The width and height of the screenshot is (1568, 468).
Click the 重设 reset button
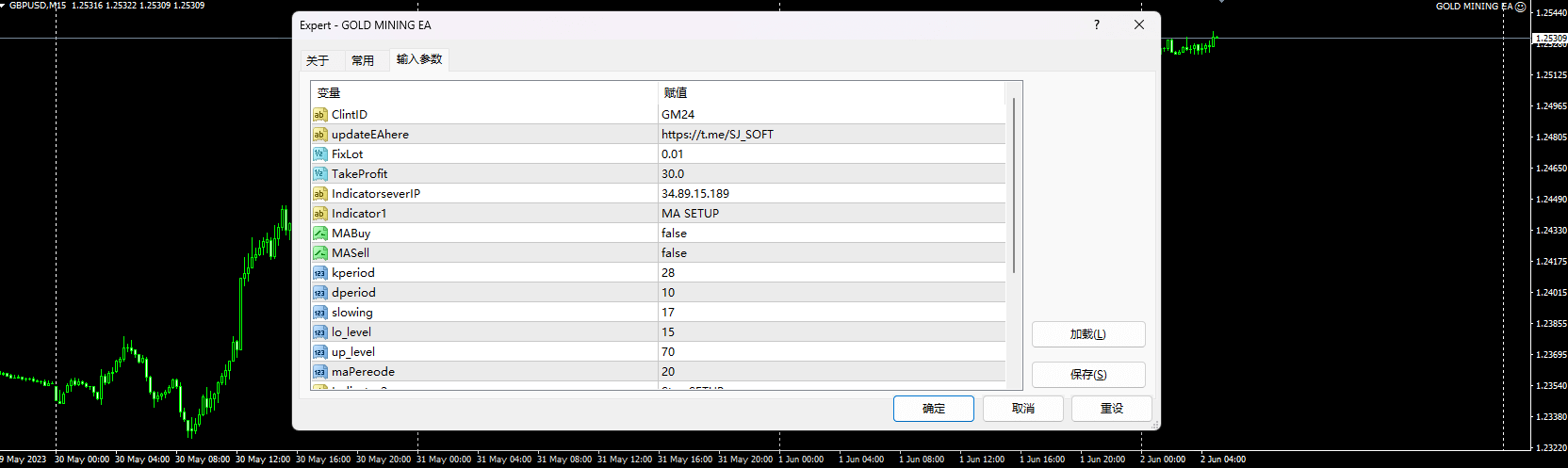click(1112, 409)
